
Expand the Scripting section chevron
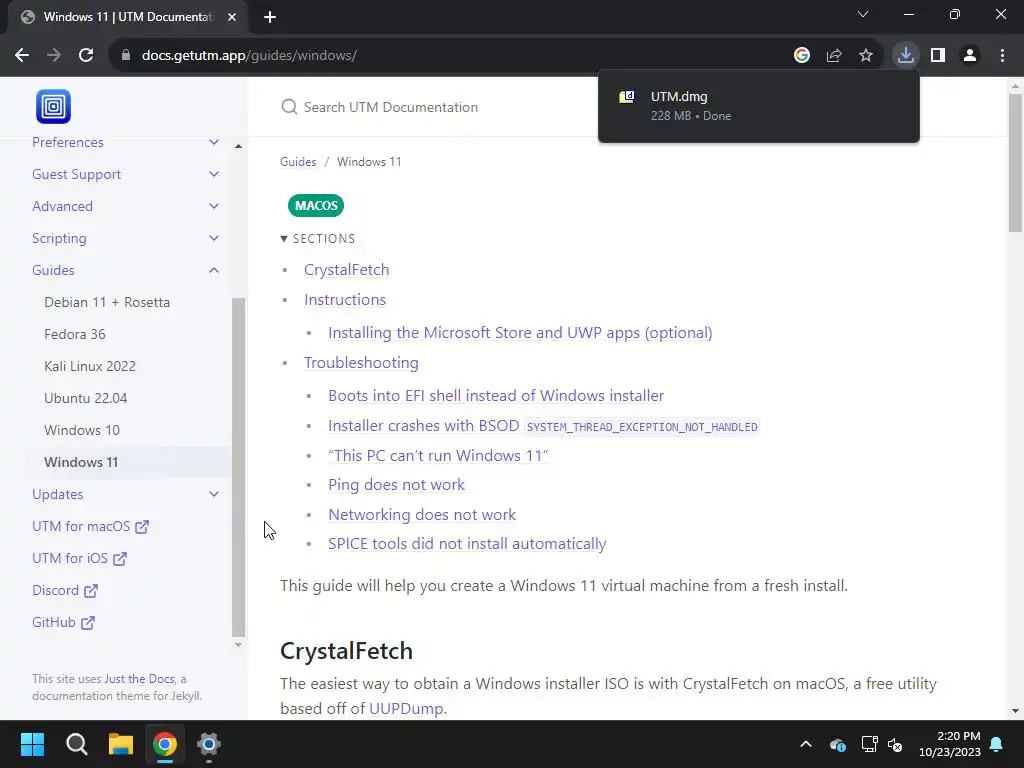pos(214,238)
